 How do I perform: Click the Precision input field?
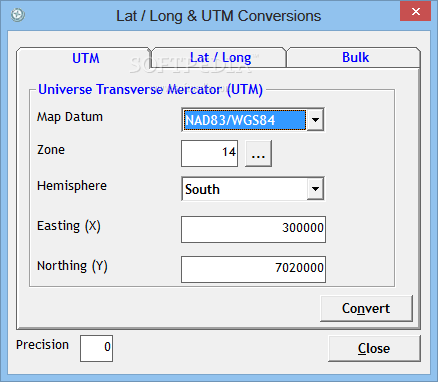[96, 348]
